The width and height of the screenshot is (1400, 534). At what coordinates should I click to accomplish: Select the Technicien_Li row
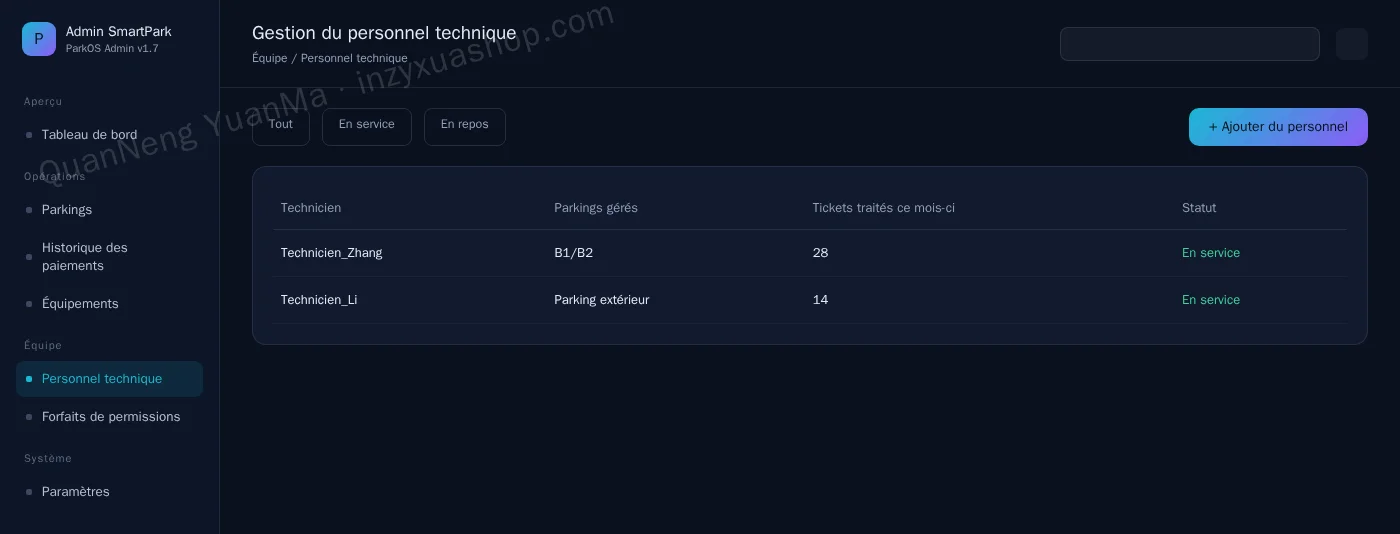tap(810, 300)
